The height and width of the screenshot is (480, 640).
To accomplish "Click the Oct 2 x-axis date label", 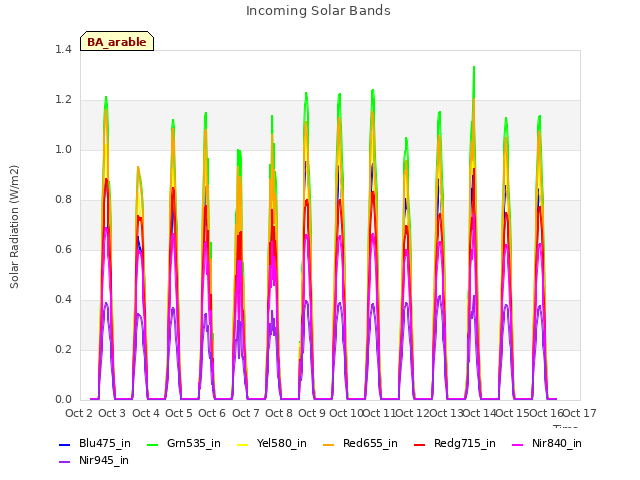I will 79,413.
